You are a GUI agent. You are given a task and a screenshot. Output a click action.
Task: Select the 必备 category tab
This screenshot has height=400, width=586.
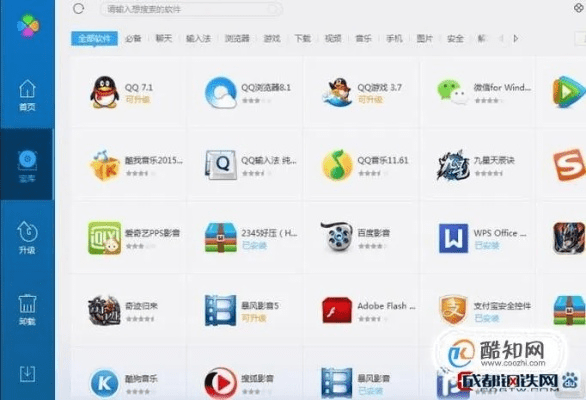(x=133, y=38)
